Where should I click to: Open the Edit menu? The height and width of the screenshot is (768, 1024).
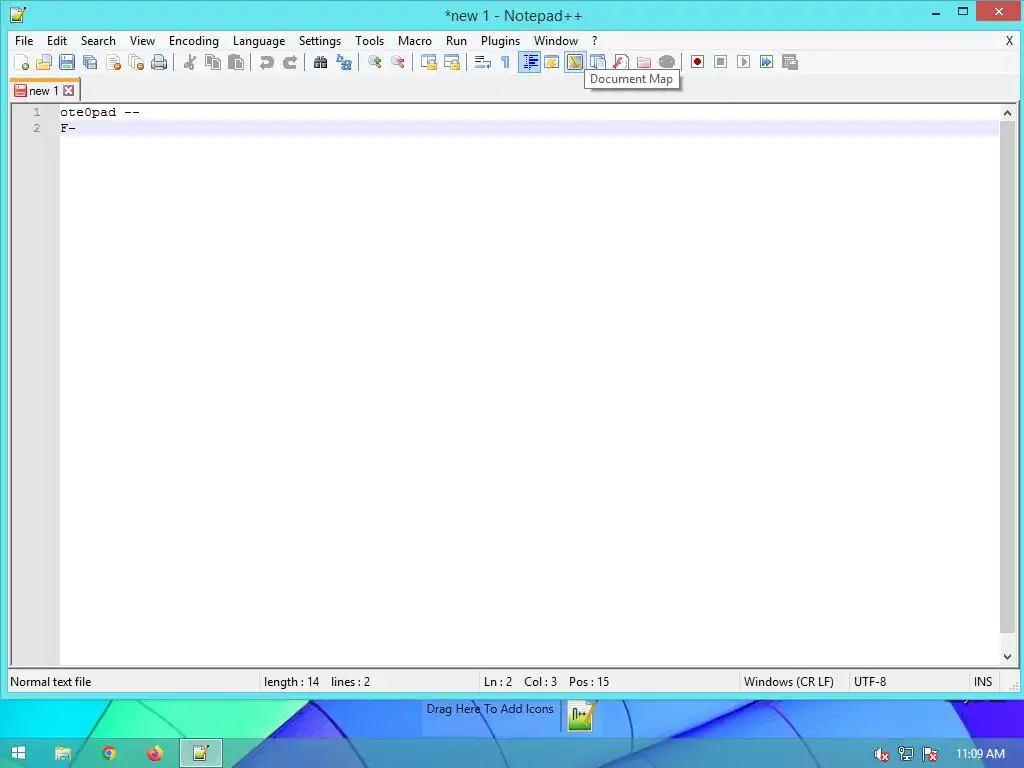click(57, 40)
